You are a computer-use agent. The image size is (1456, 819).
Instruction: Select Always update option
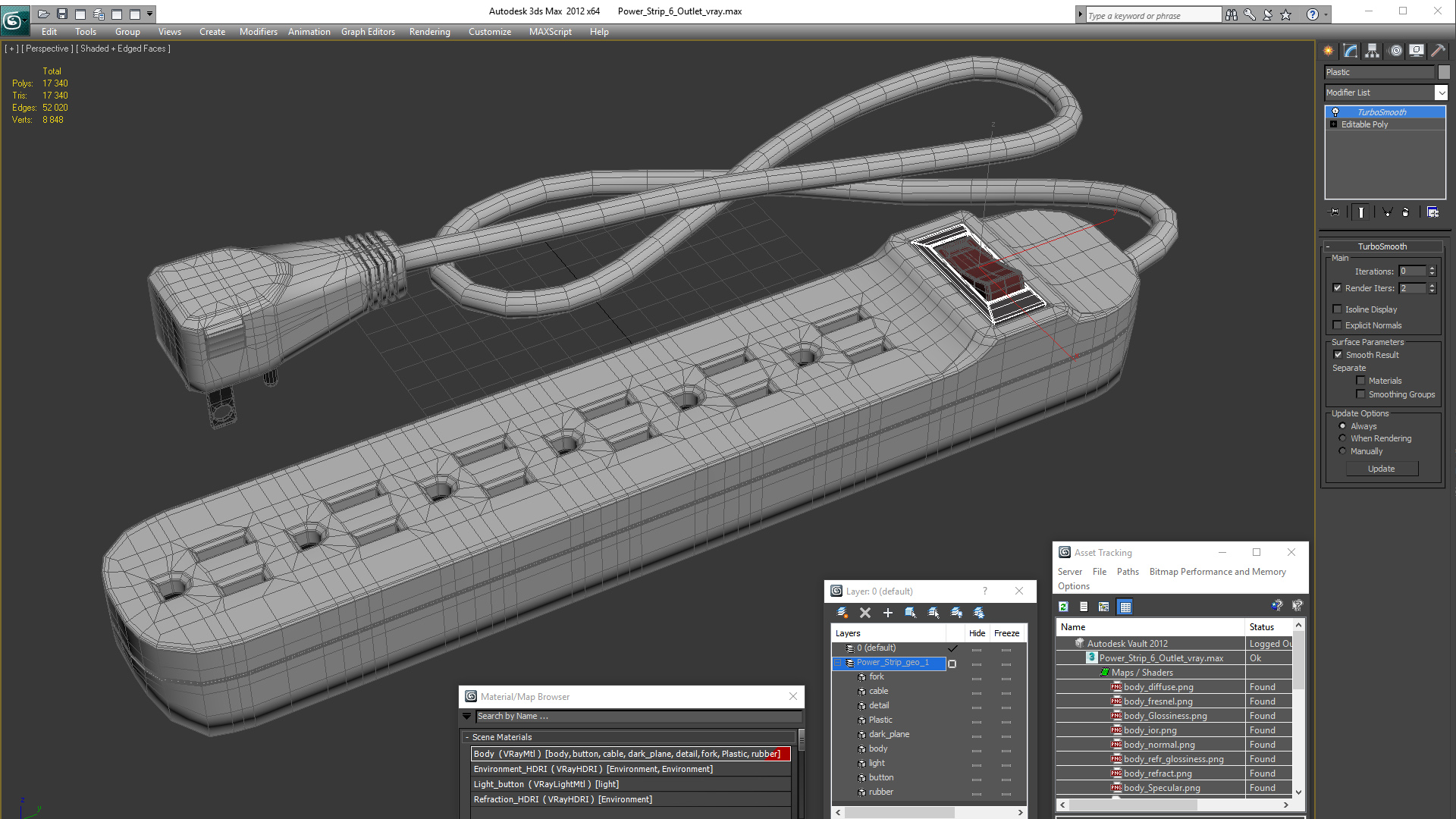(x=1343, y=426)
